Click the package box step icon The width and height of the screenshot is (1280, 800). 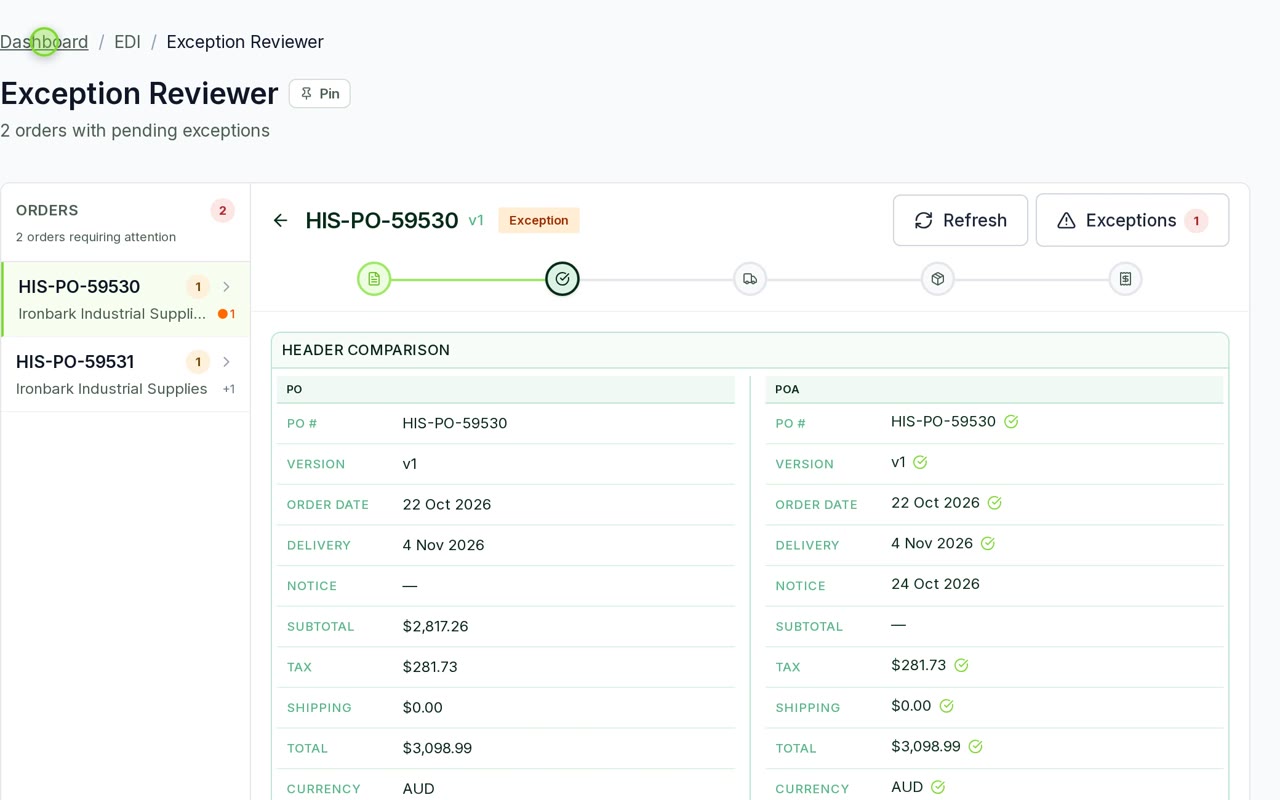coord(938,279)
